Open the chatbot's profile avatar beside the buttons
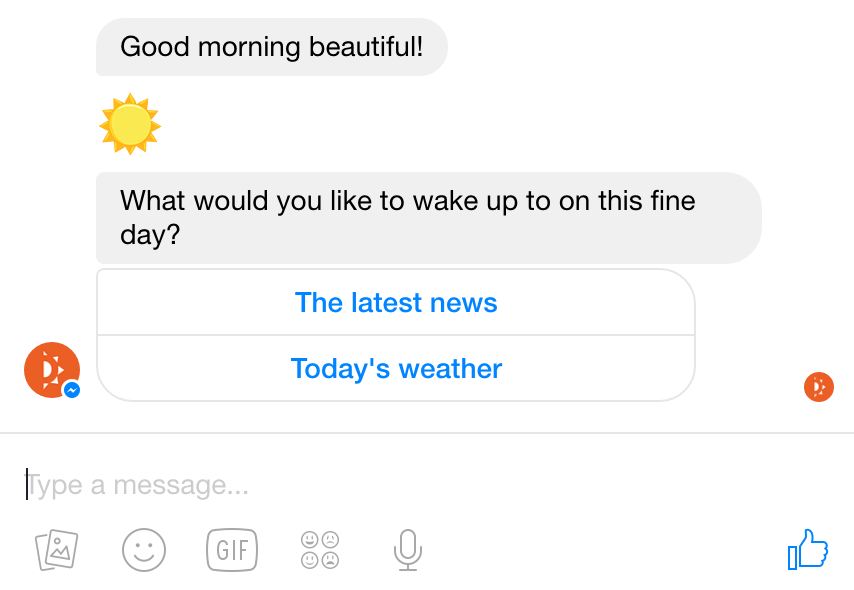This screenshot has width=854, height=590. click(x=51, y=369)
